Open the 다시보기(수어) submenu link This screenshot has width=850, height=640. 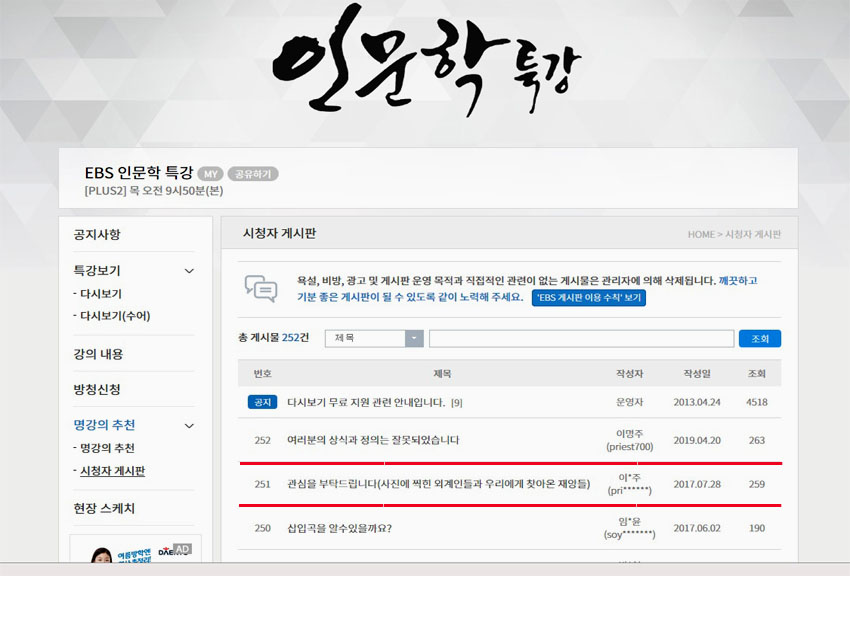tap(115, 316)
